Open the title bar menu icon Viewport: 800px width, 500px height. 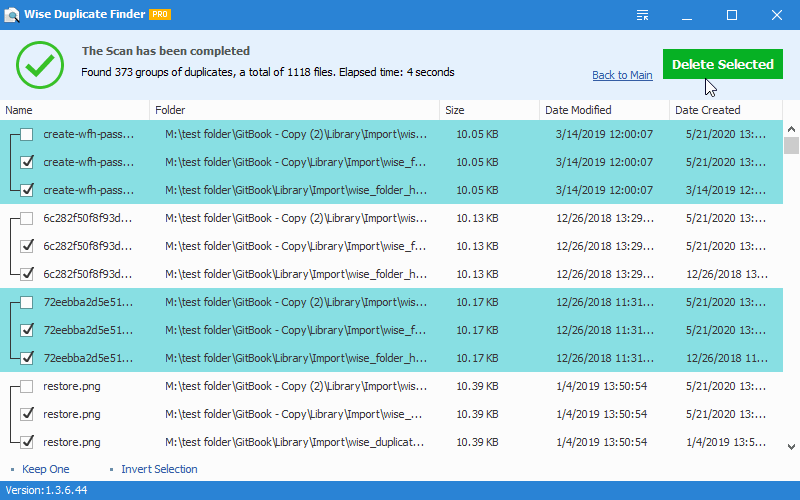642,15
